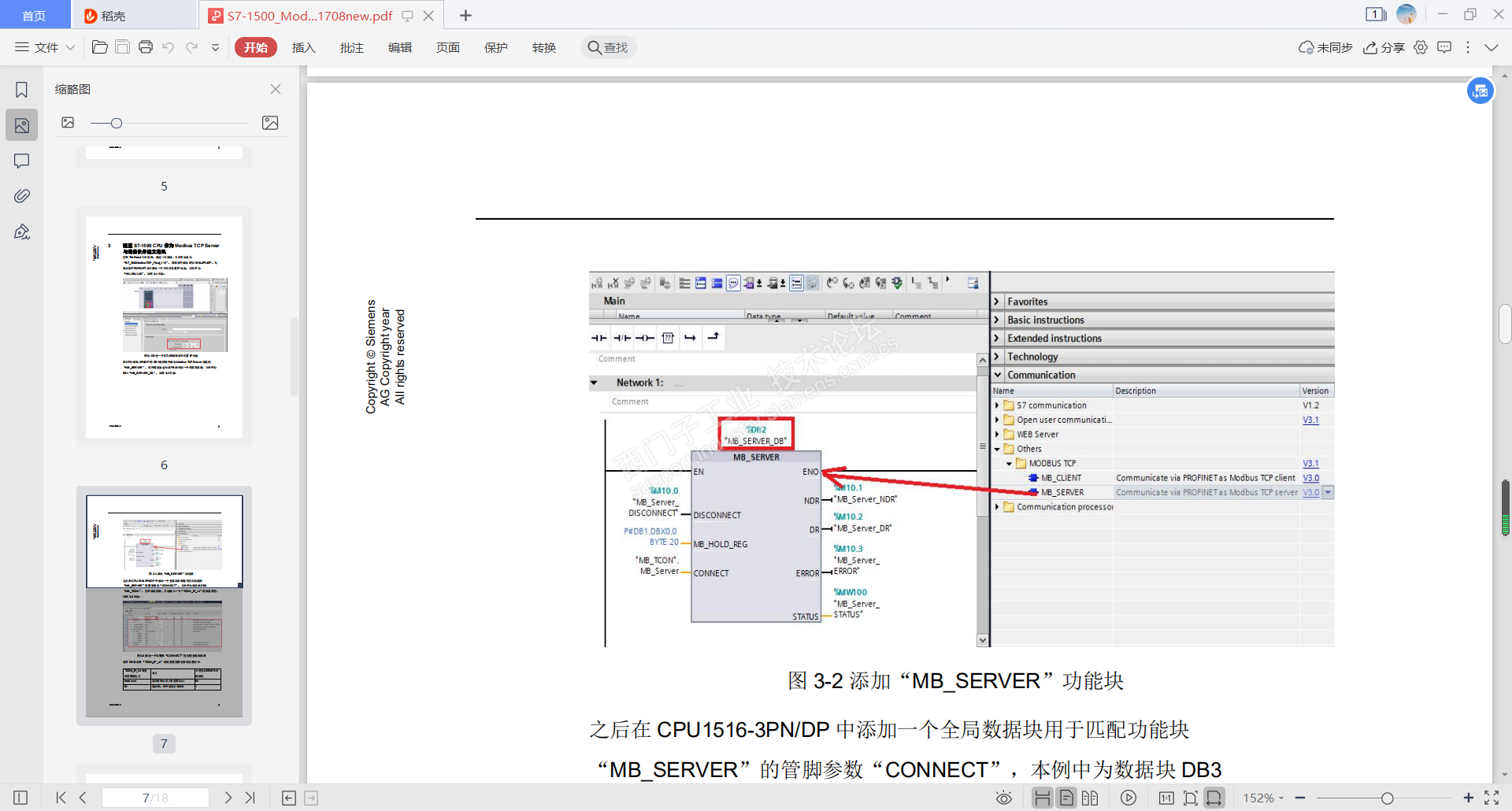Image resolution: width=1512 pixels, height=811 pixels.
Task: Switch to the 转换 tab
Action: (544, 47)
